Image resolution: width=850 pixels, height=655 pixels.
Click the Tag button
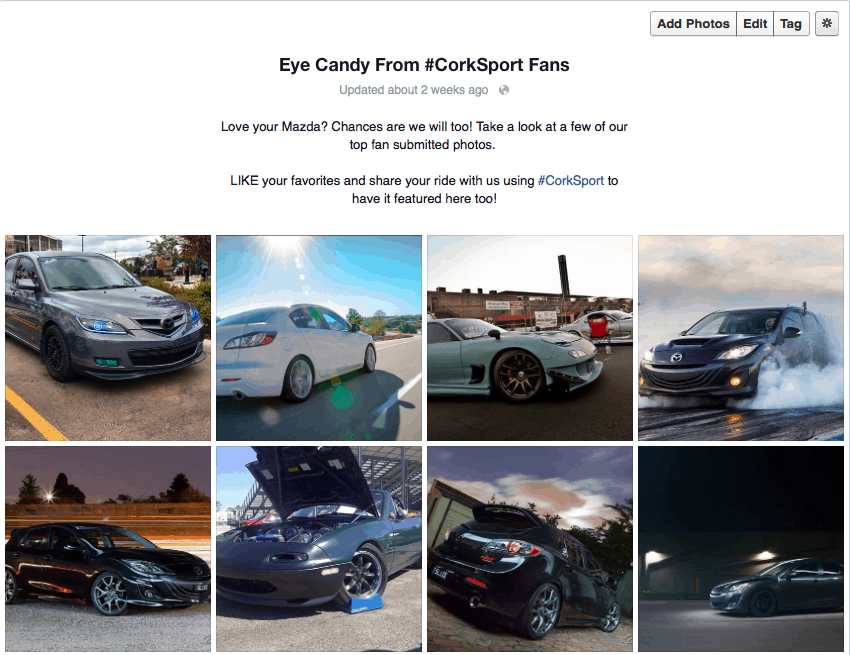[x=791, y=24]
